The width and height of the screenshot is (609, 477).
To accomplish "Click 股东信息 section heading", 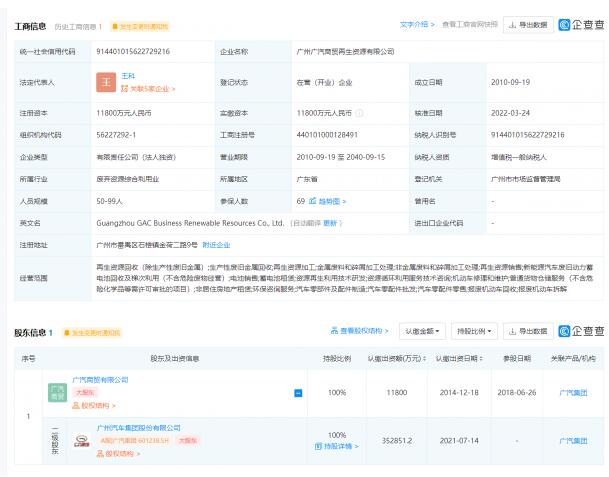I will click(x=30, y=333).
